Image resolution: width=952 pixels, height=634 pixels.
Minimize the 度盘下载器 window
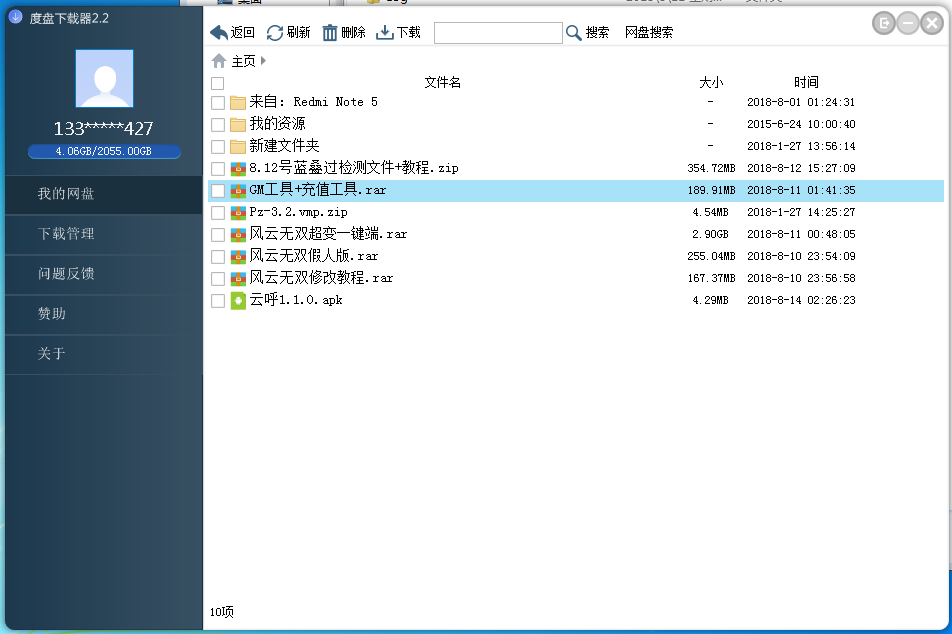(x=908, y=24)
